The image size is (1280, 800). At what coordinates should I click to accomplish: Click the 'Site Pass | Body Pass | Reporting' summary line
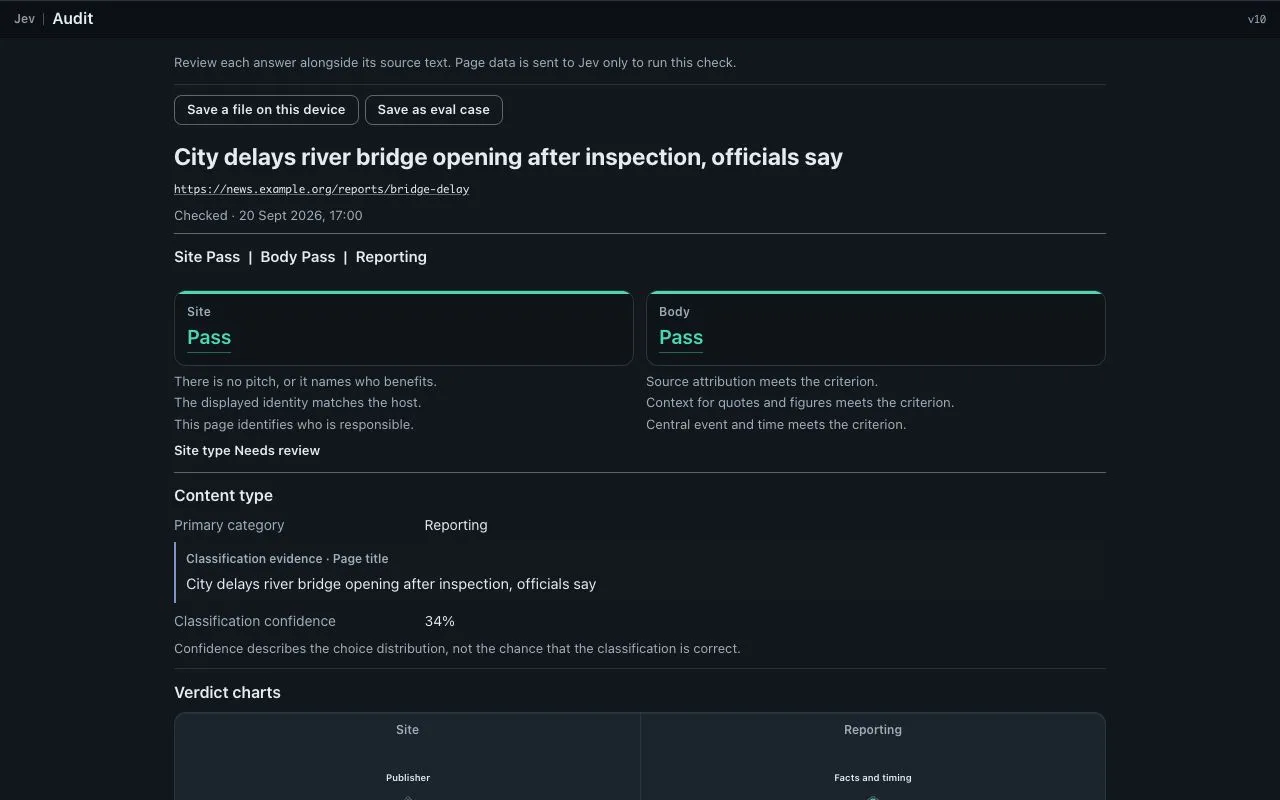[300, 257]
